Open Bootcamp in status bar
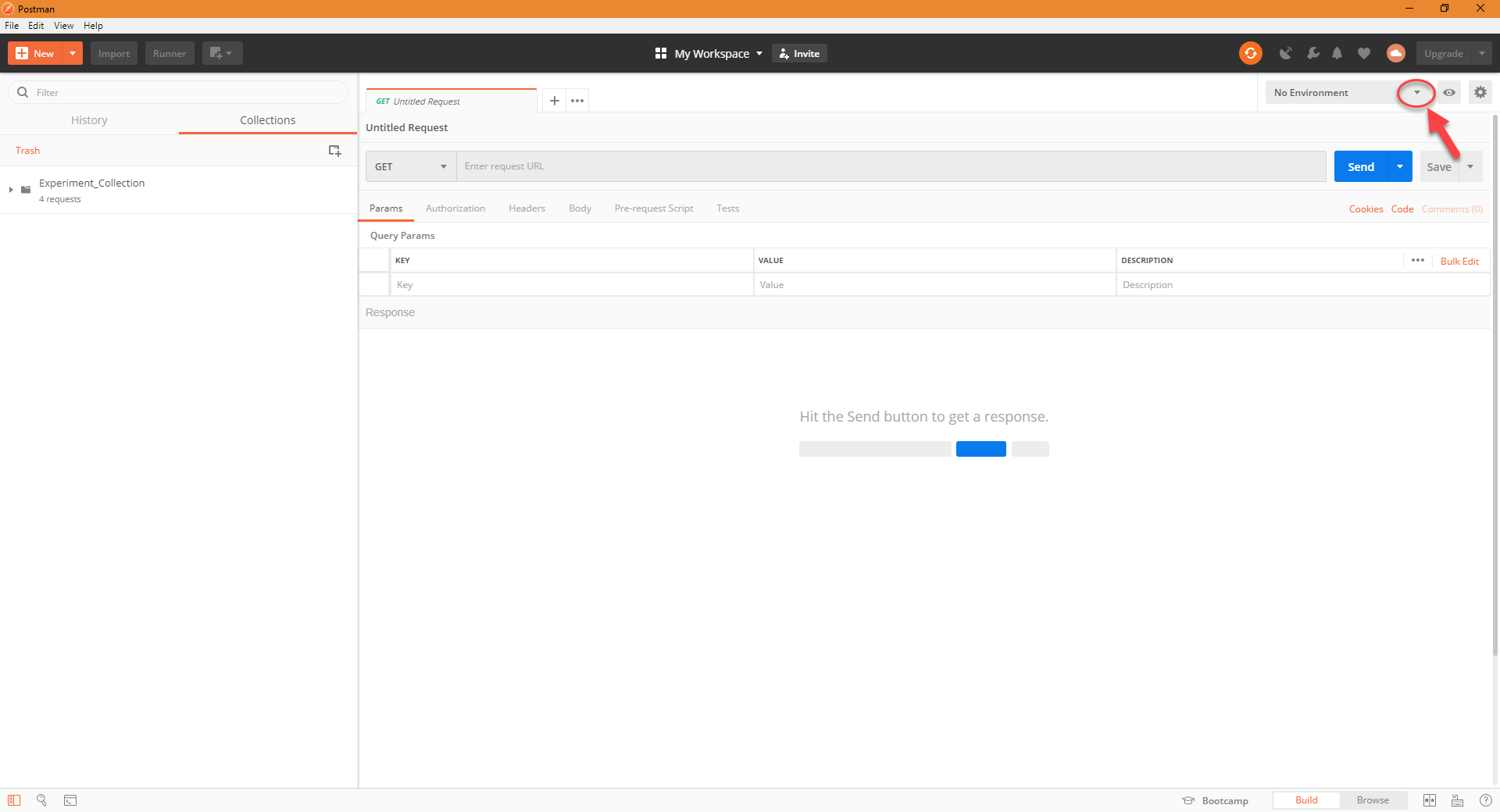Viewport: 1500px width, 812px height. 1215,800
